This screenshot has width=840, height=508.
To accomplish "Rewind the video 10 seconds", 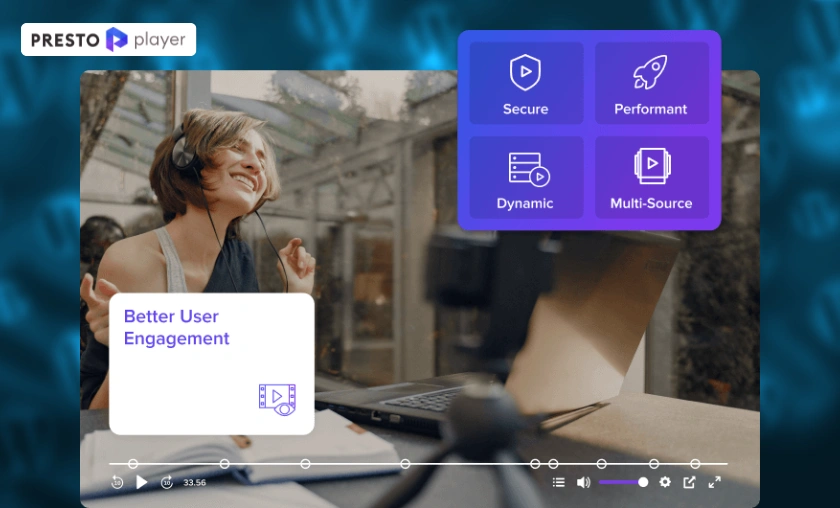I will 117,482.
